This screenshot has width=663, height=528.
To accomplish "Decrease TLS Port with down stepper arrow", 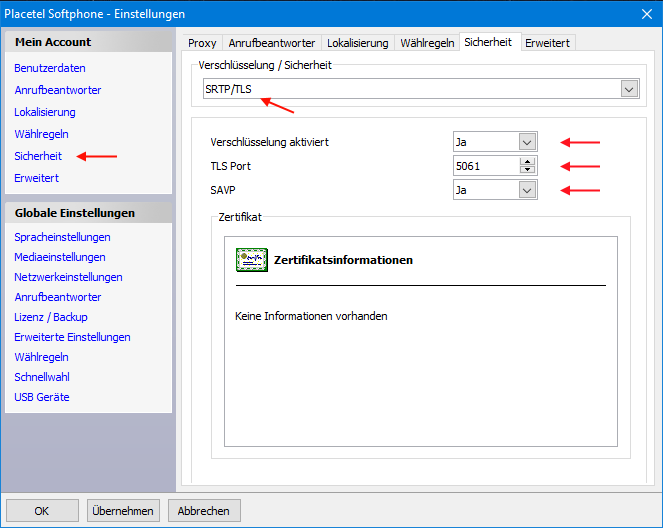I will [x=527, y=170].
